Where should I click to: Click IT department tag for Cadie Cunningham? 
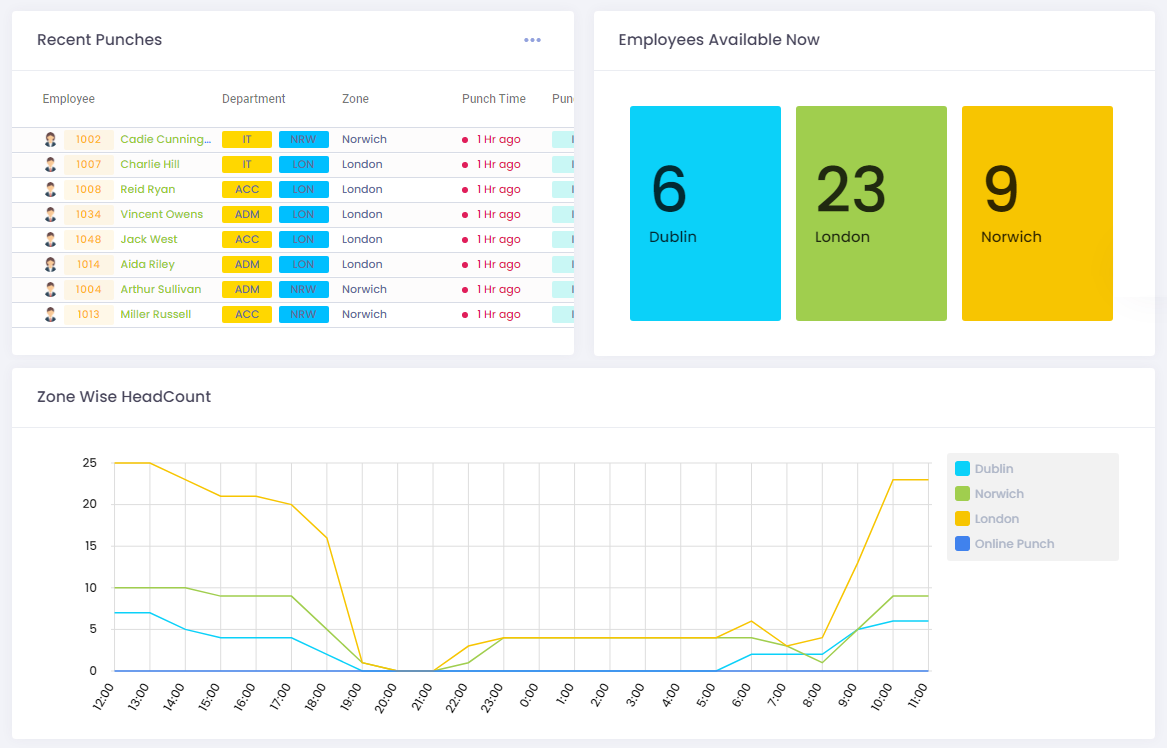click(x=247, y=139)
